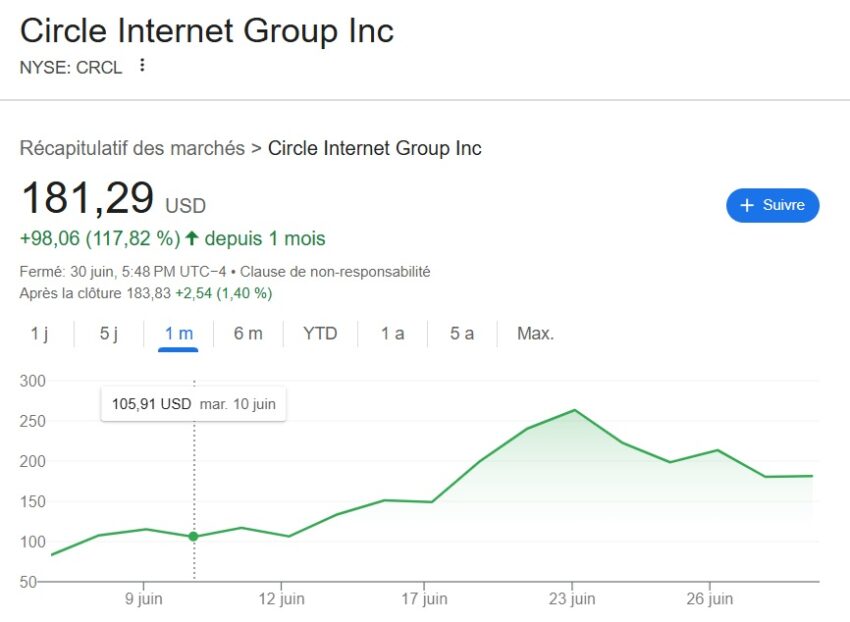Select the 1 j time range tab
This screenshot has width=850, height=622.
[39, 334]
